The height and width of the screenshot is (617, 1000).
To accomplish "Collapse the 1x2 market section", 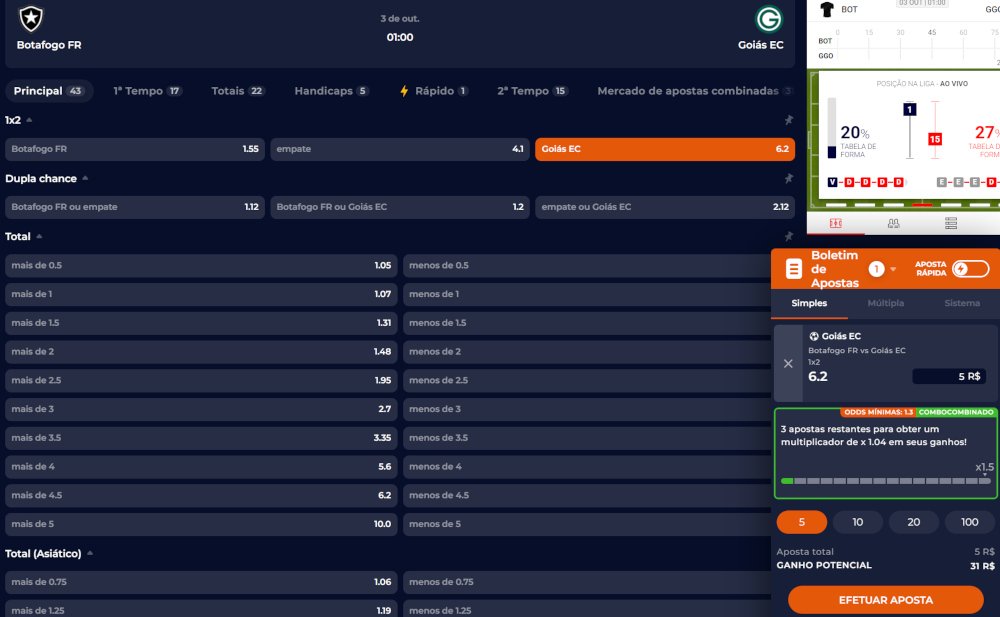I will tap(29, 121).
